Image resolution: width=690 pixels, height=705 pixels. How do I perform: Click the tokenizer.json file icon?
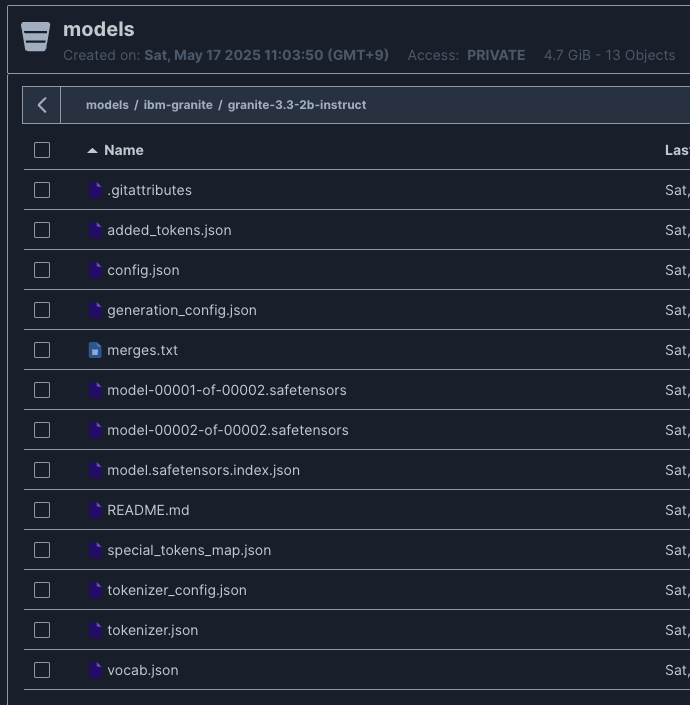click(x=95, y=630)
